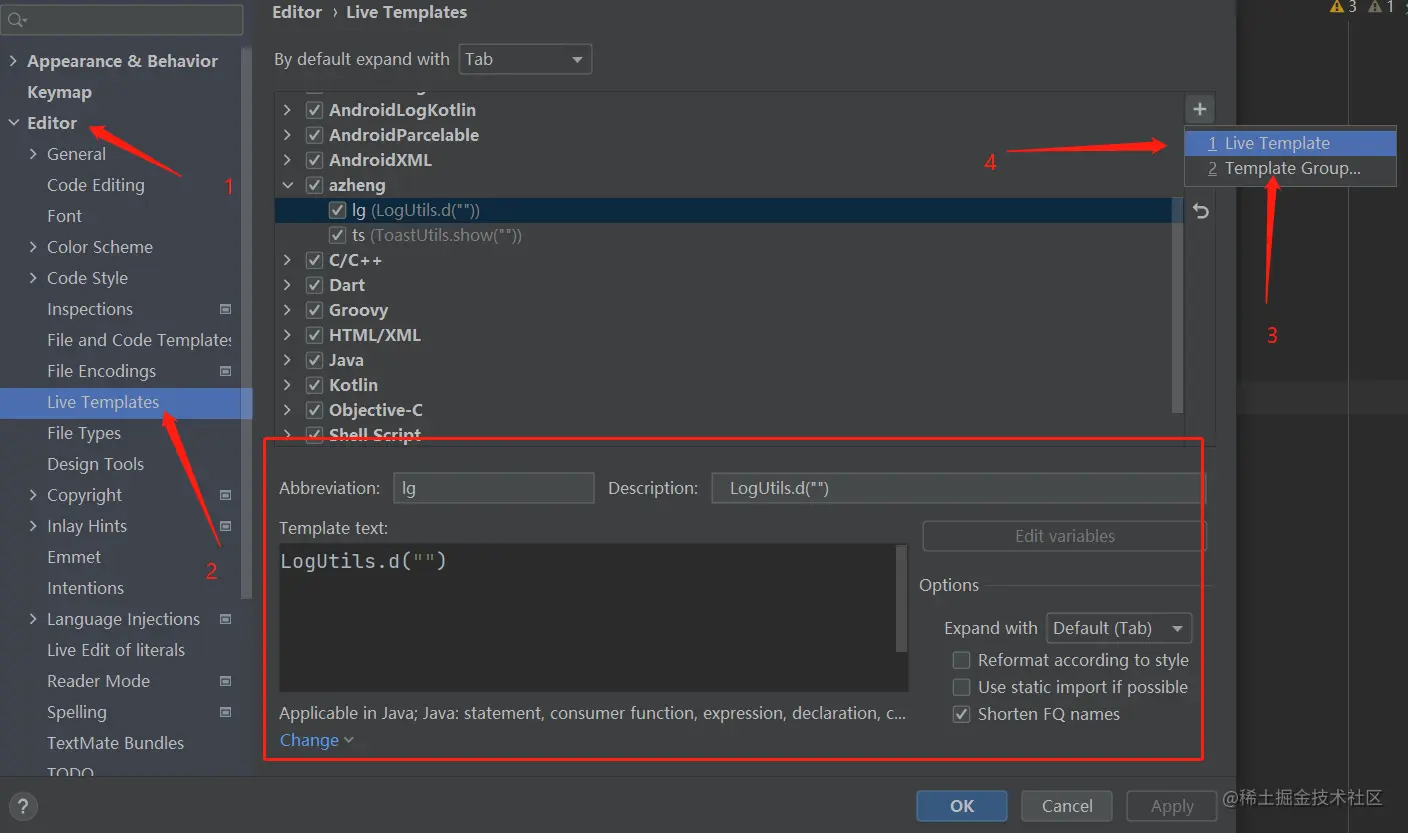Enable Use static import if possible
Image resolution: width=1408 pixels, height=833 pixels.
click(961, 687)
